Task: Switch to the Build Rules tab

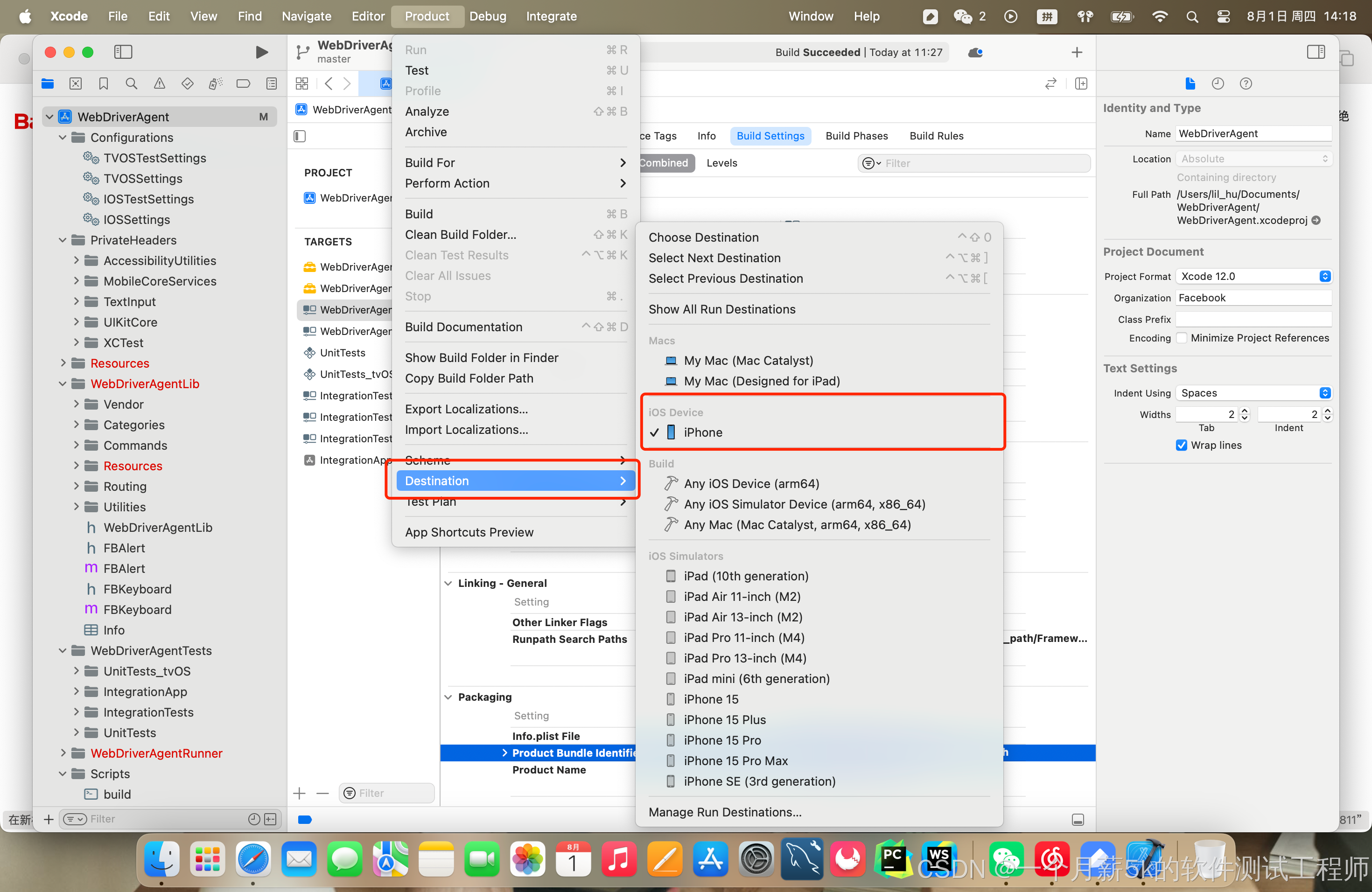Action: tap(936, 136)
